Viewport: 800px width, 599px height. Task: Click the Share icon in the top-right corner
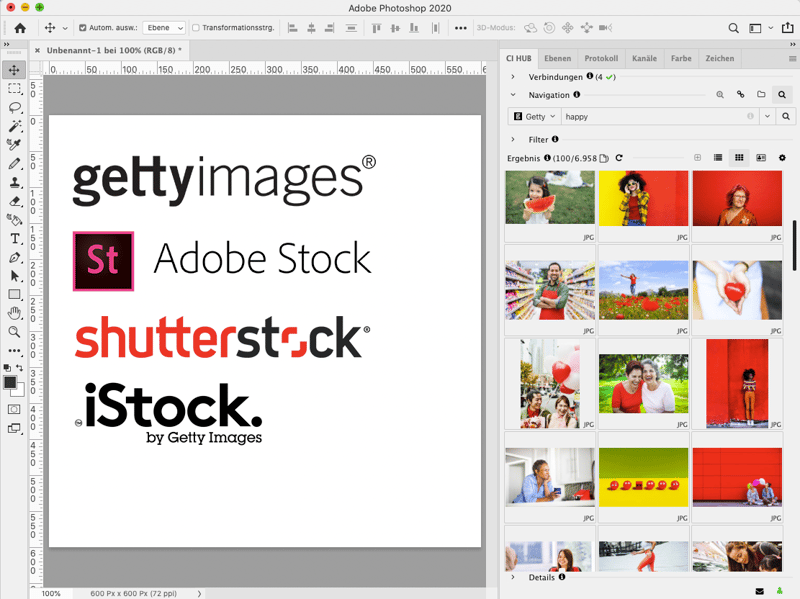(x=787, y=28)
